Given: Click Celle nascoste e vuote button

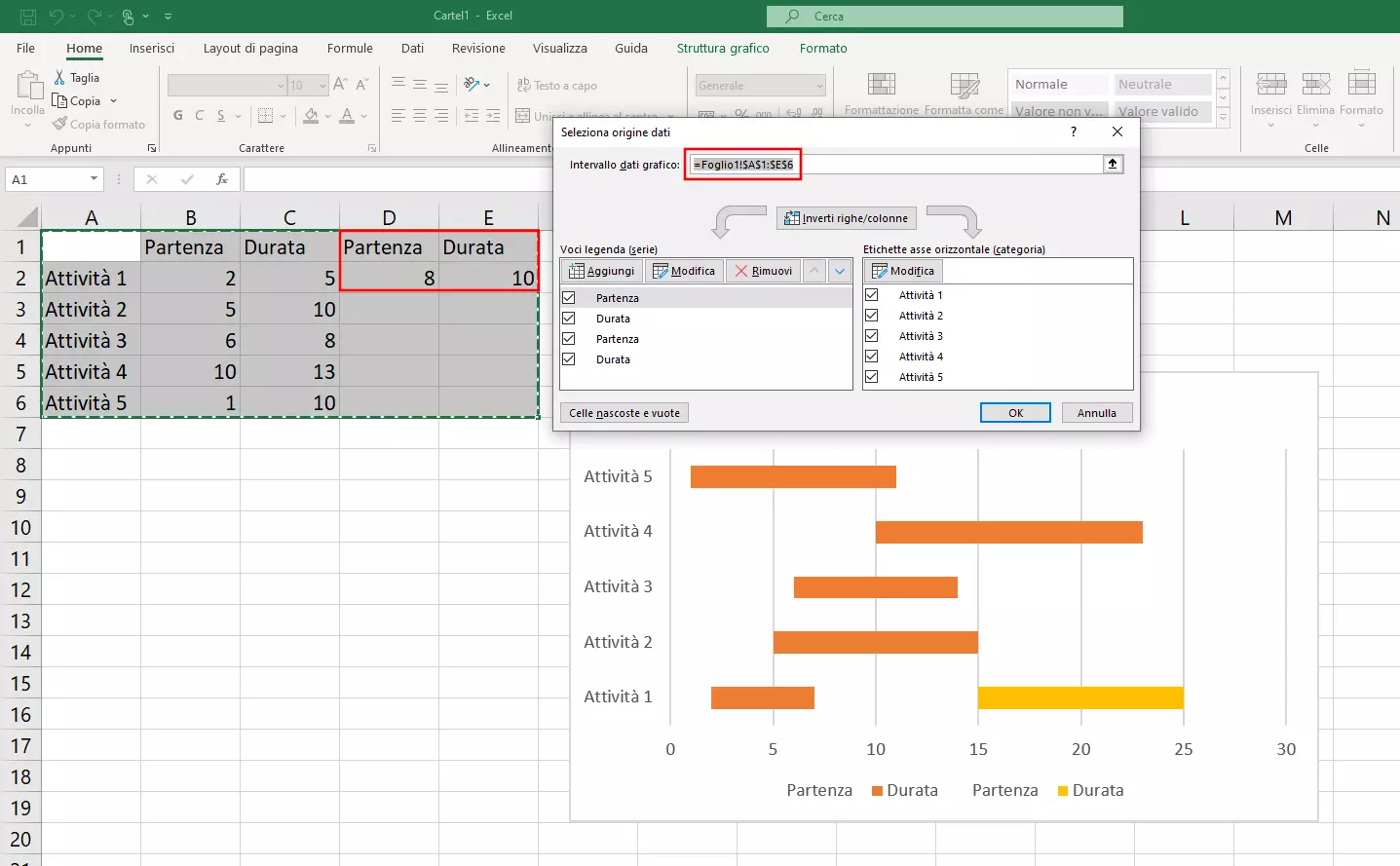Looking at the screenshot, I should [624, 413].
